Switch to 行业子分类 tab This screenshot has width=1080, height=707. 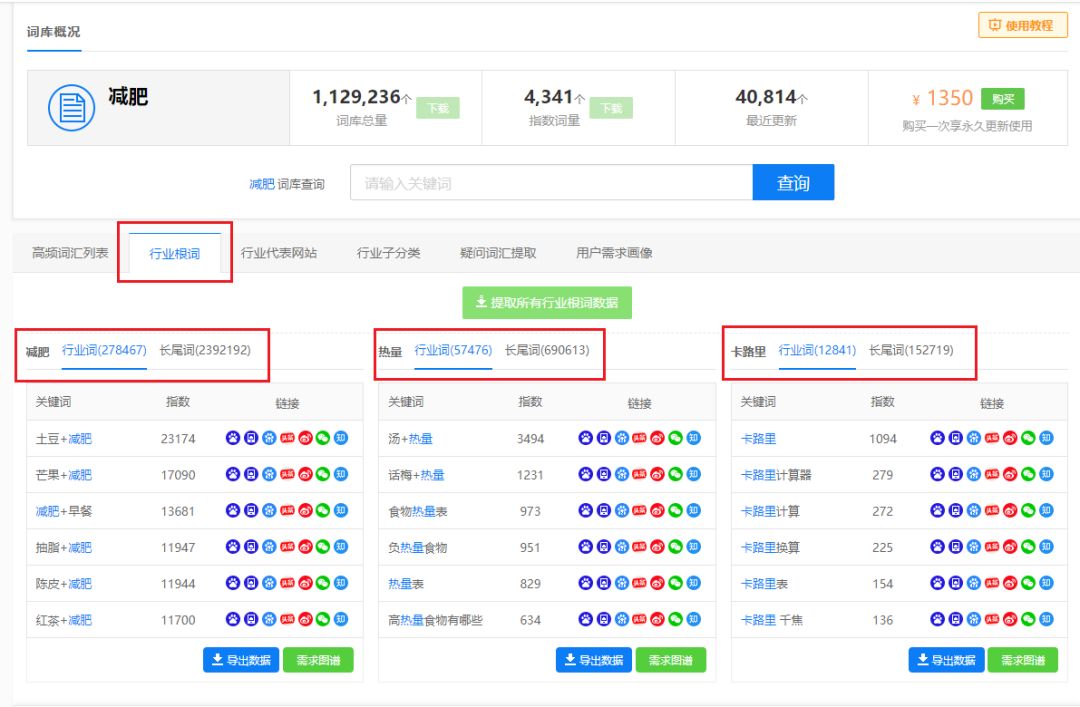pyautogui.click(x=388, y=253)
